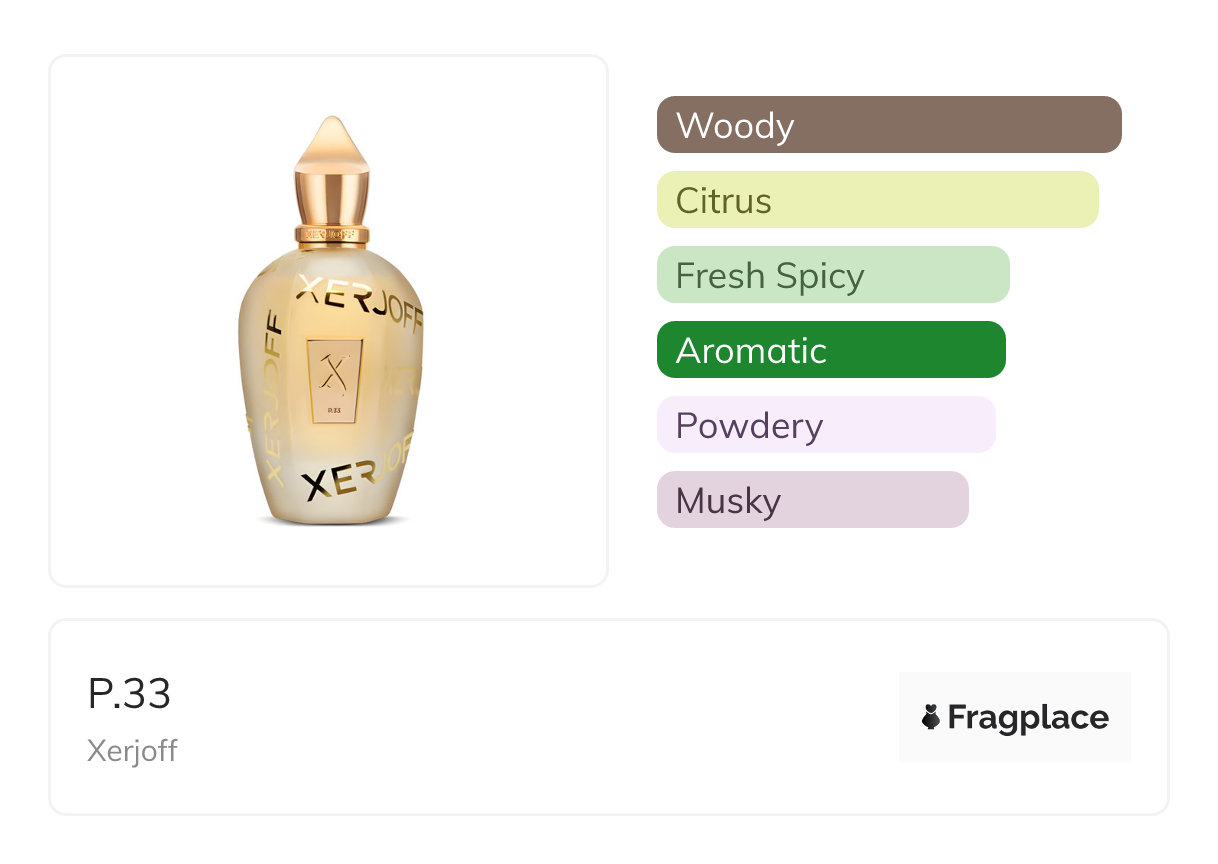This screenshot has width=1218, height=864.
Task: Click the small P.33 label on bottle plaque
Action: click(334, 410)
